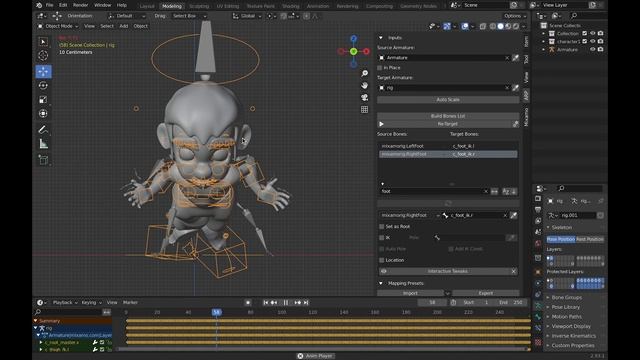
Task: Clear the foot search filter
Action: 485,191
